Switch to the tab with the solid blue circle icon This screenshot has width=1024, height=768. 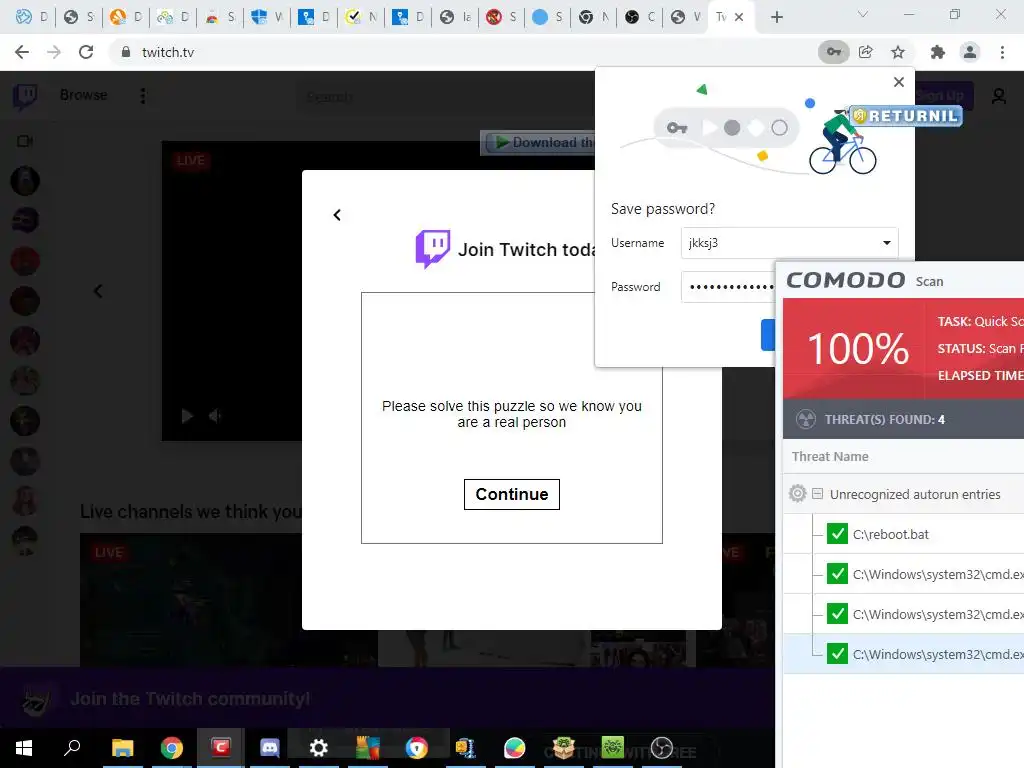tap(547, 17)
